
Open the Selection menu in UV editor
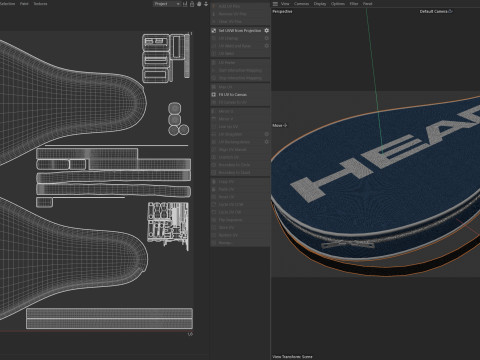coord(7,4)
